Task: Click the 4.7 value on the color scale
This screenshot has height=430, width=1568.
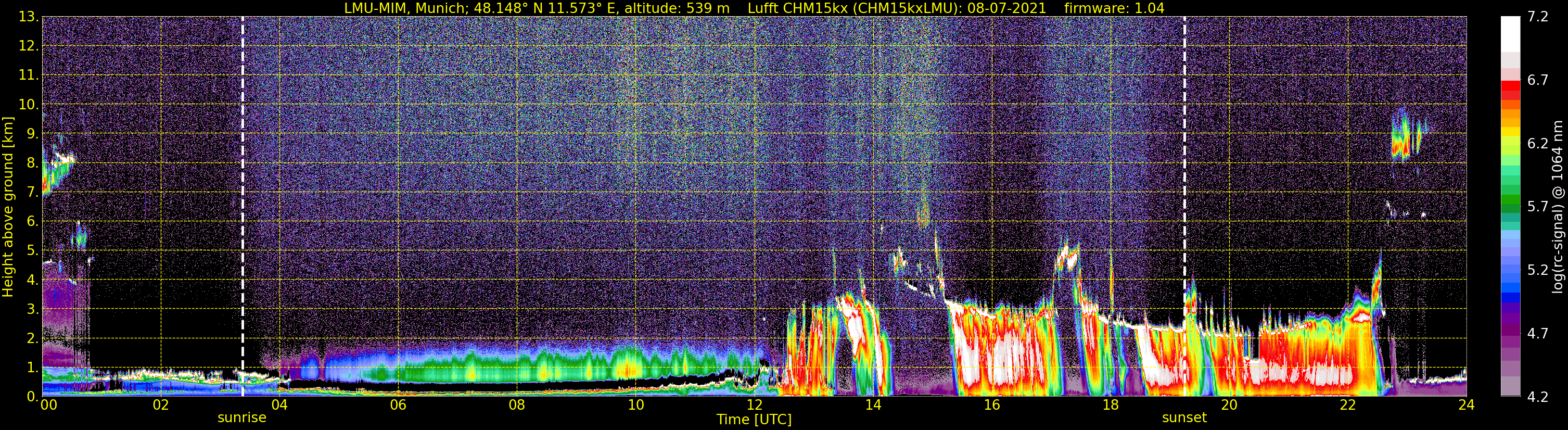Action: (1538, 334)
